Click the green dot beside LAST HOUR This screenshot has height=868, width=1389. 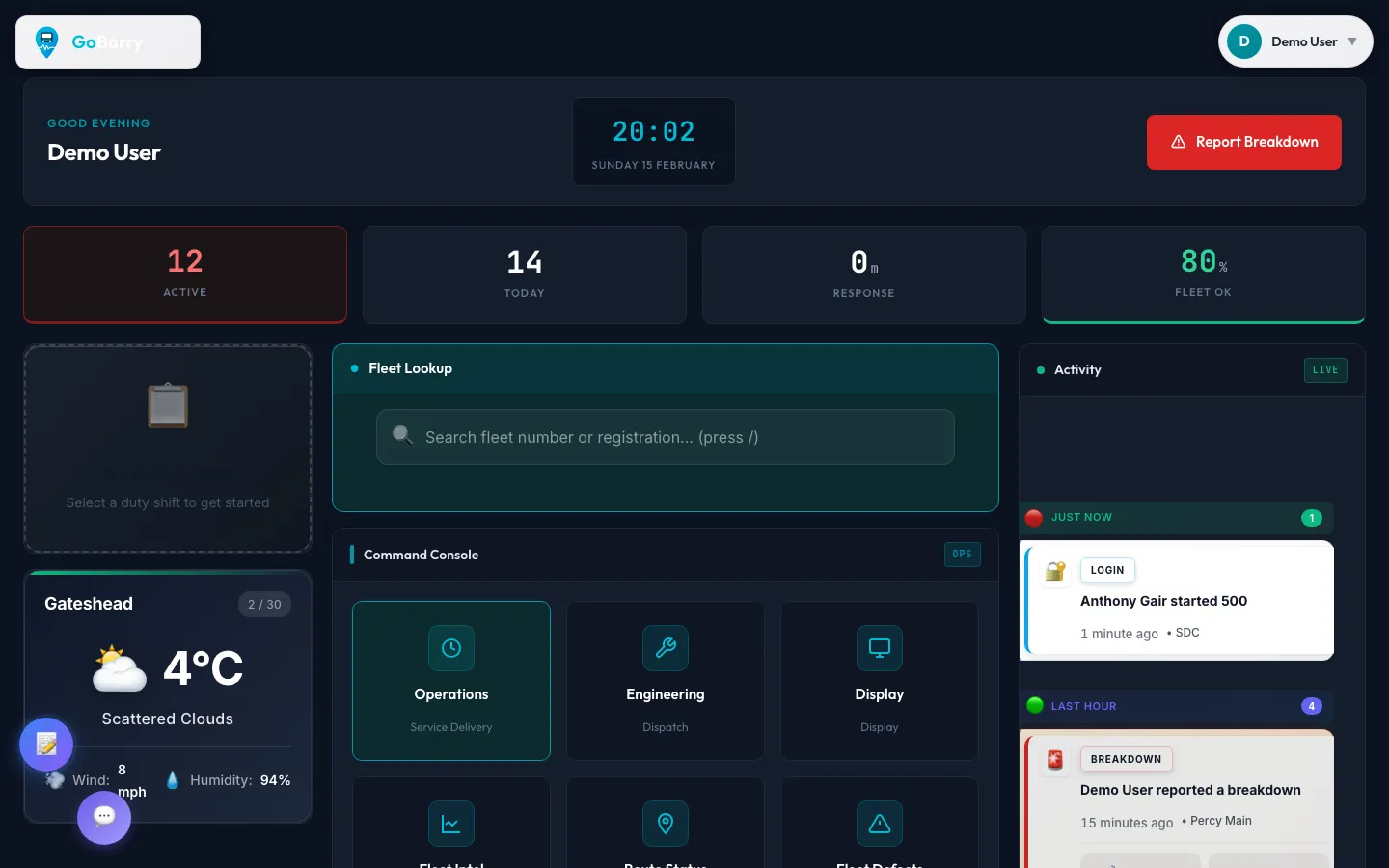click(x=1035, y=705)
